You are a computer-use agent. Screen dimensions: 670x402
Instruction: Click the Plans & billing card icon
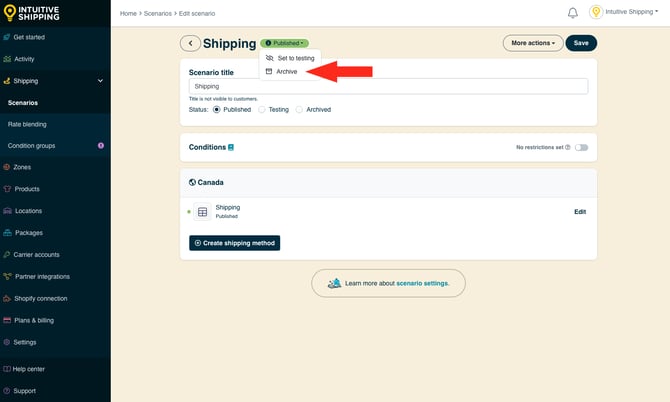(x=7, y=320)
